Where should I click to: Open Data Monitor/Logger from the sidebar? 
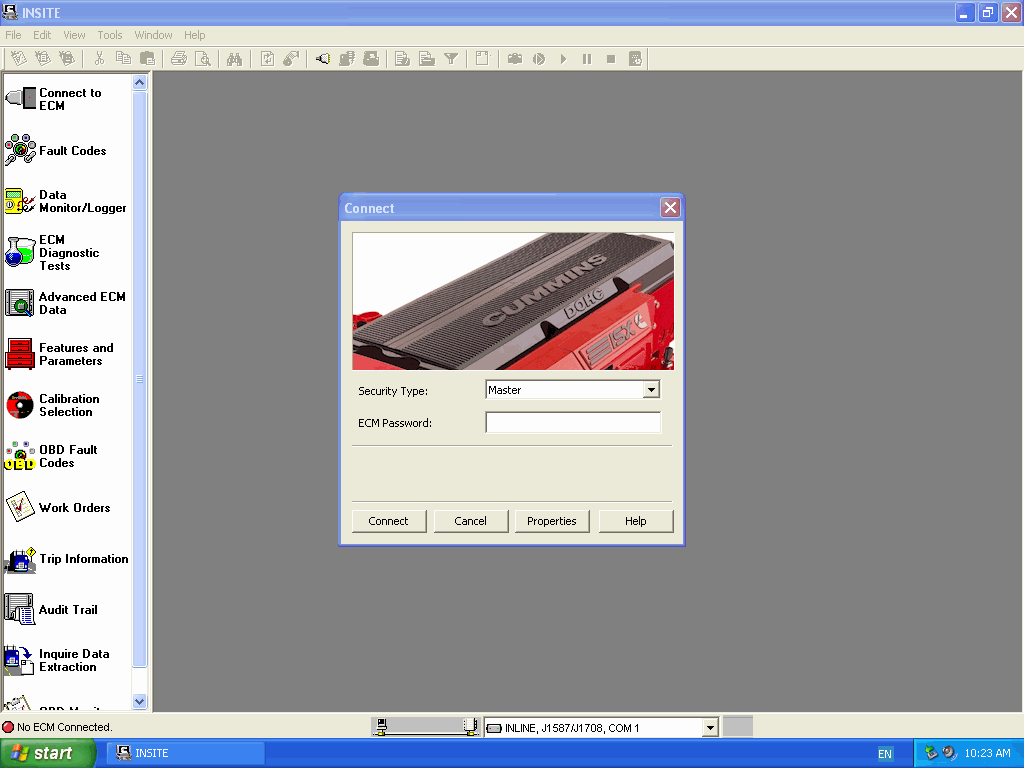point(20,201)
